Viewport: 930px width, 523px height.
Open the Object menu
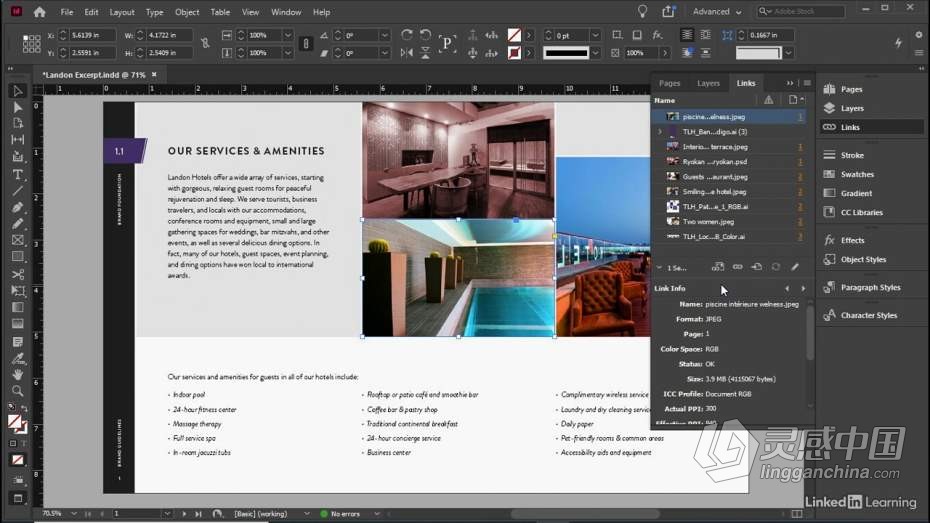(x=187, y=12)
